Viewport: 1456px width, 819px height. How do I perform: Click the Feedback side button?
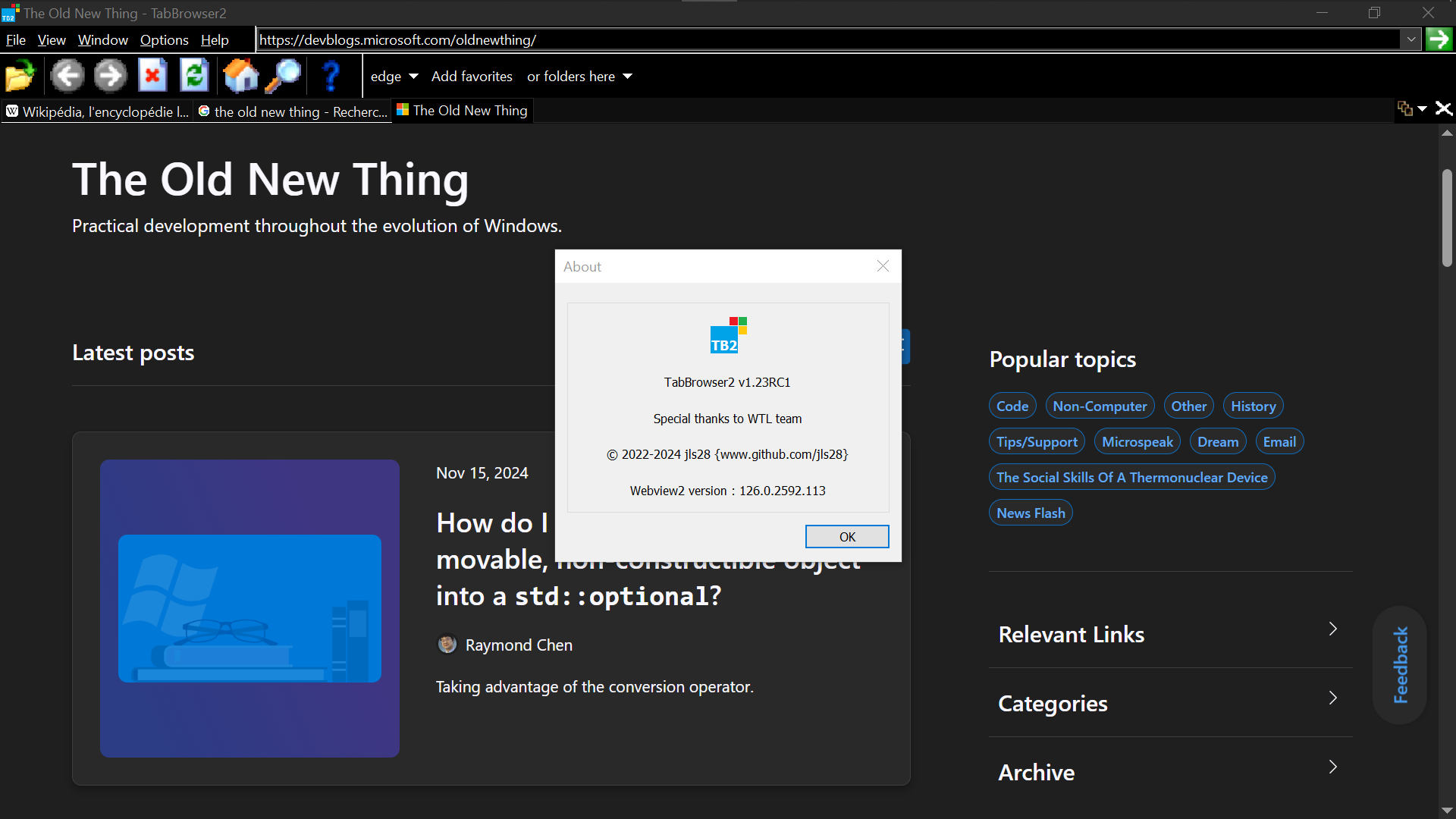[x=1400, y=665]
